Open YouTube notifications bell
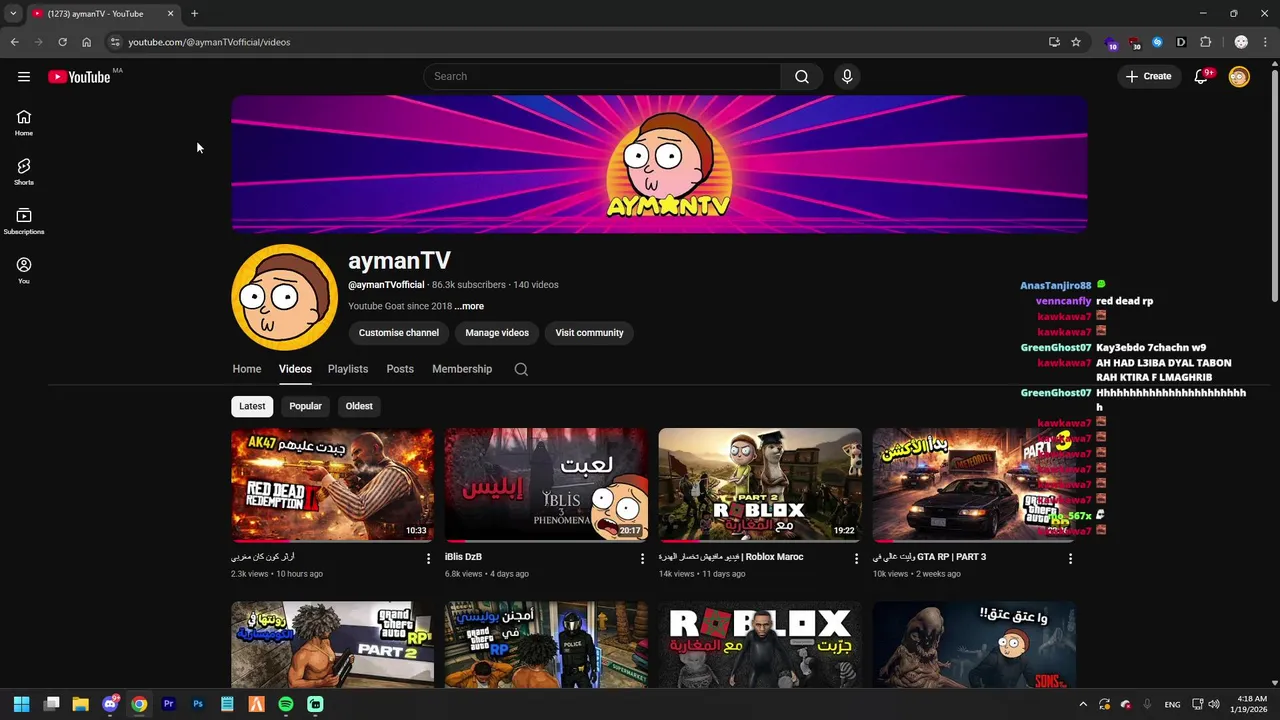Screen dimensions: 1280x720 (x=1202, y=77)
